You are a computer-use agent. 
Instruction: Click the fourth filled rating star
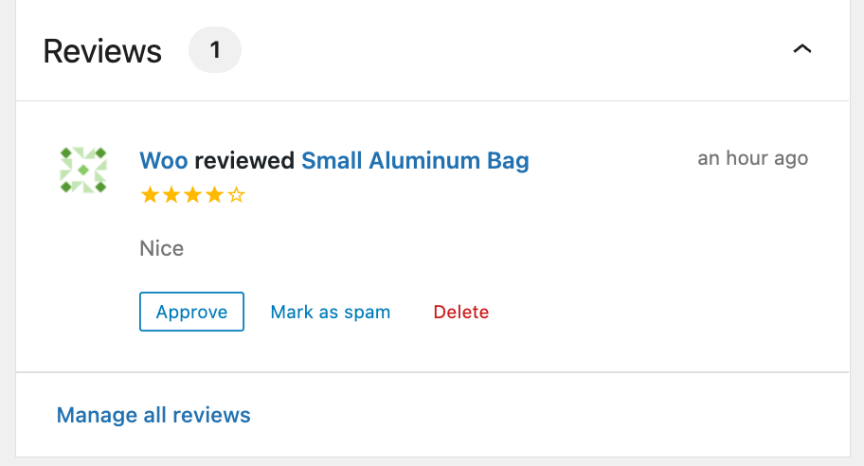[214, 195]
